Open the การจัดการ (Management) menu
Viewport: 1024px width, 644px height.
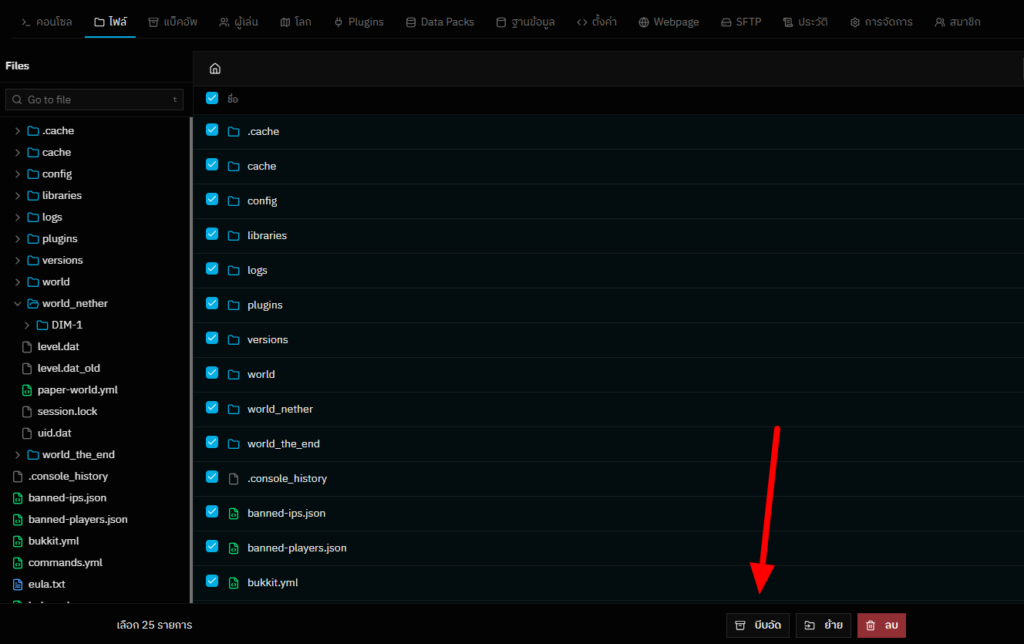(881, 20)
